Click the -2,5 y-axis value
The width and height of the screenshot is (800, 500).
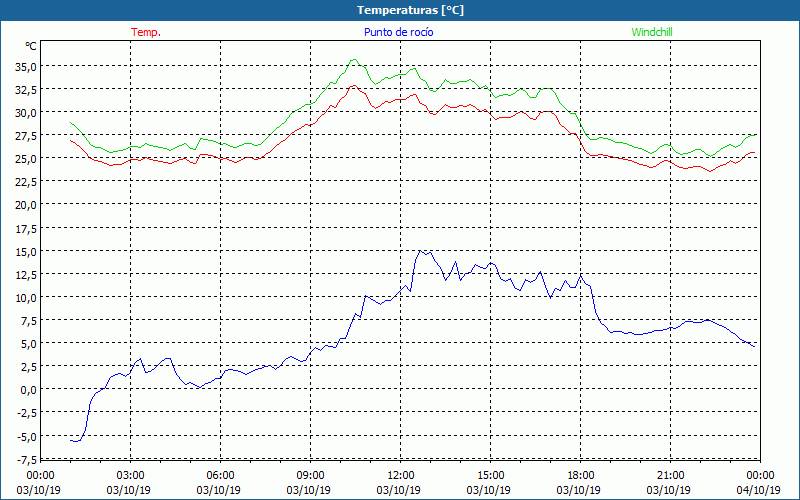(27, 413)
